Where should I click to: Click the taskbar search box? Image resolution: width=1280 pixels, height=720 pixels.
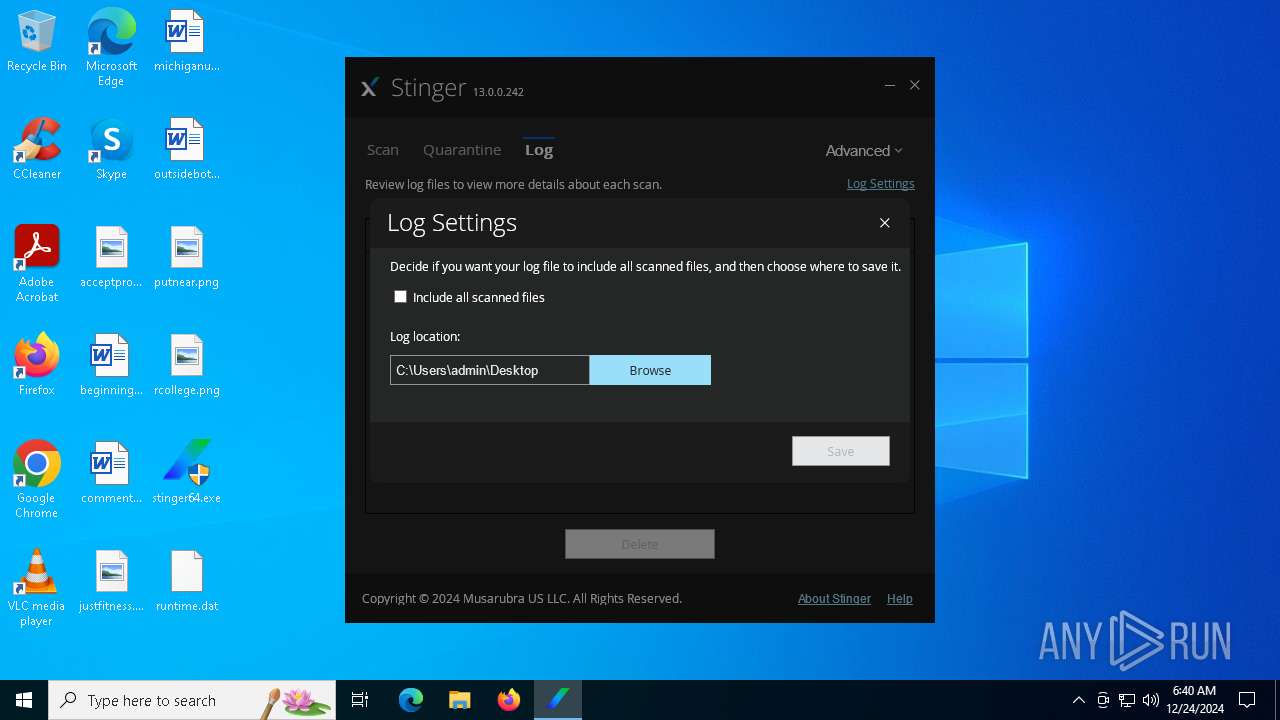point(192,700)
